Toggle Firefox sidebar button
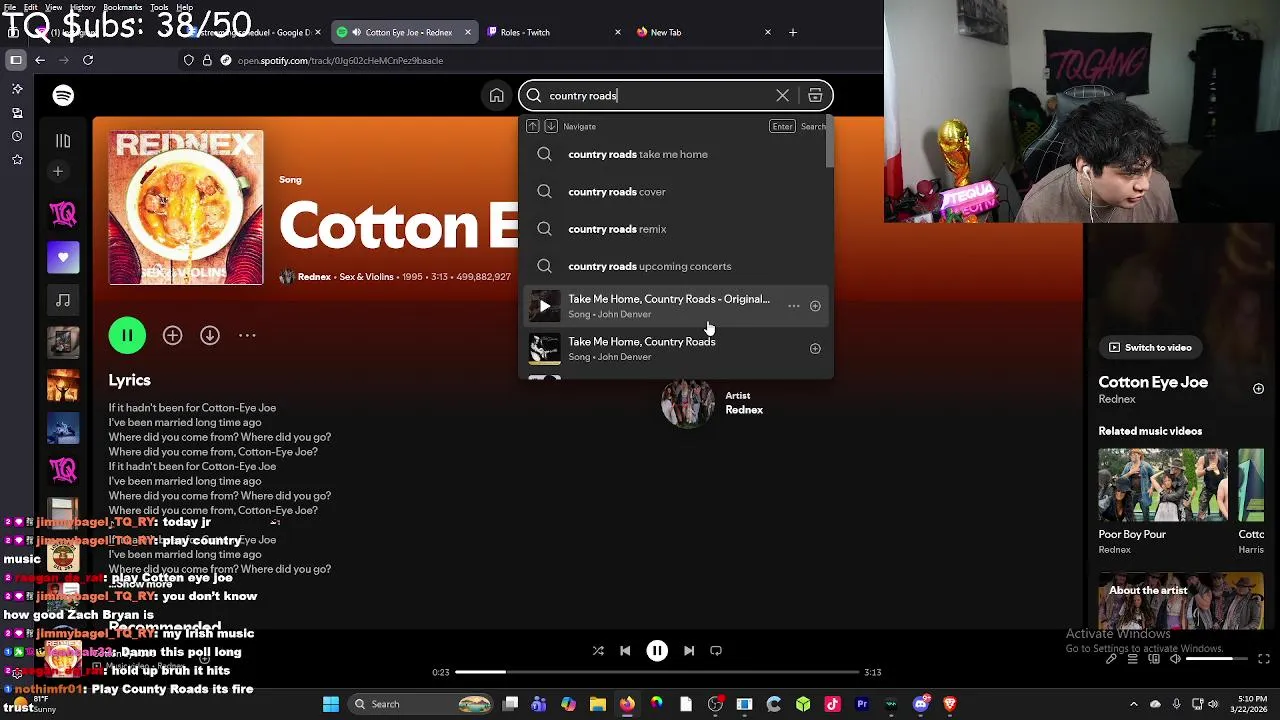The image size is (1280, 720). pos(16,60)
